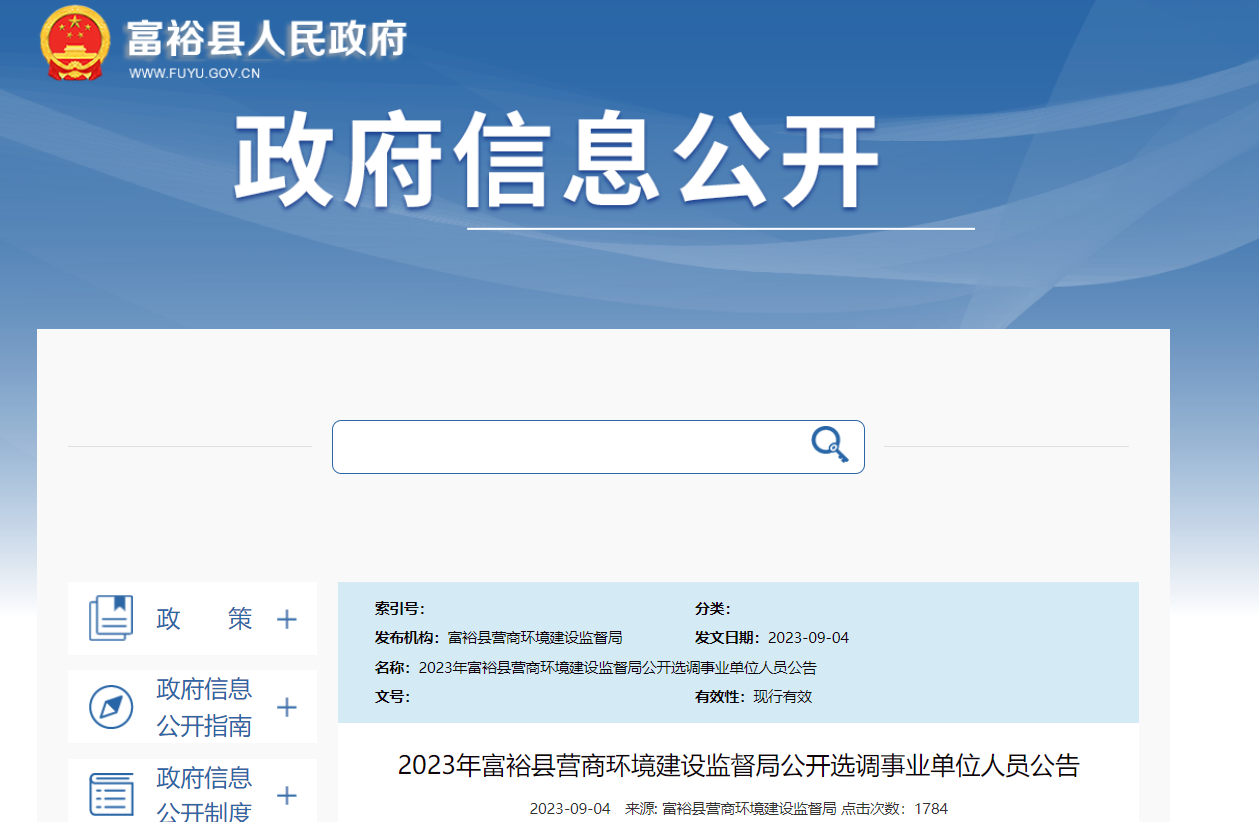Click the compass icon beside 政府信息公开指南

click(110, 708)
